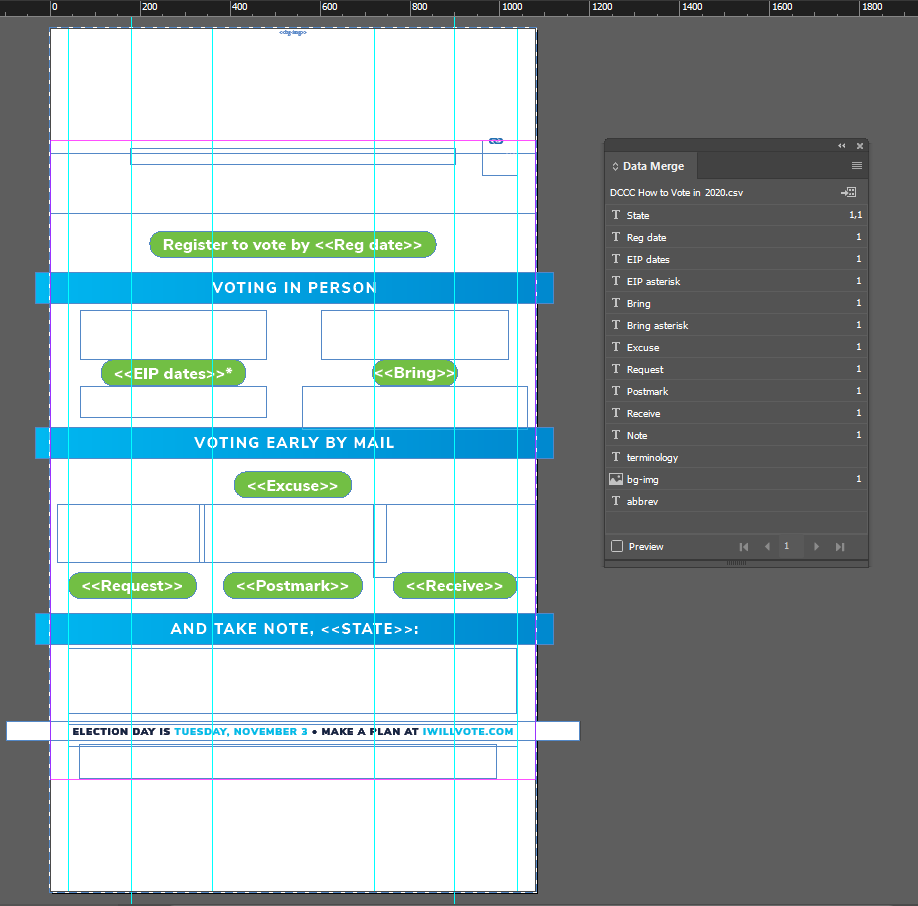Select the <<Receive>> green pill
Screen dimensions: 918x906
coord(455,586)
